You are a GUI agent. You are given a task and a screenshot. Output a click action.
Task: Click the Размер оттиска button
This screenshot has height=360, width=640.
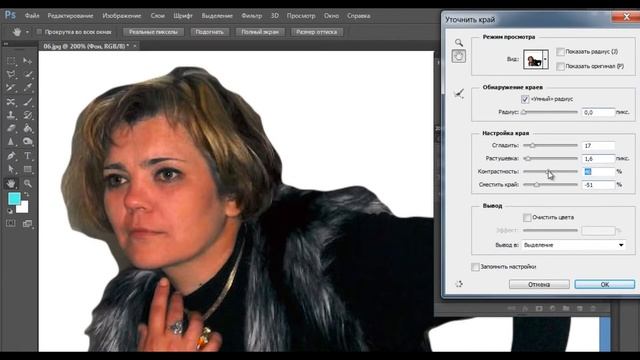pyautogui.click(x=316, y=32)
